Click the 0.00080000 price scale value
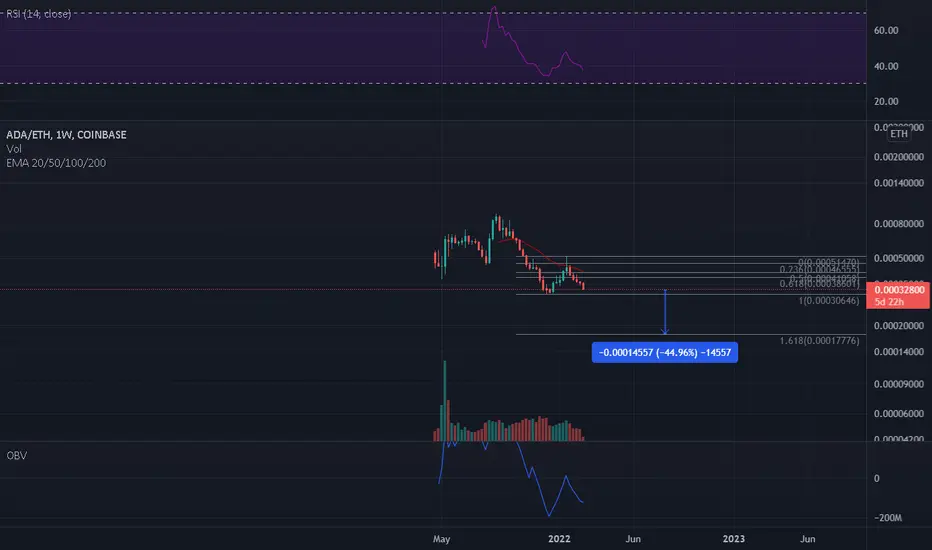Screen dimensions: 932x550 [x=898, y=224]
